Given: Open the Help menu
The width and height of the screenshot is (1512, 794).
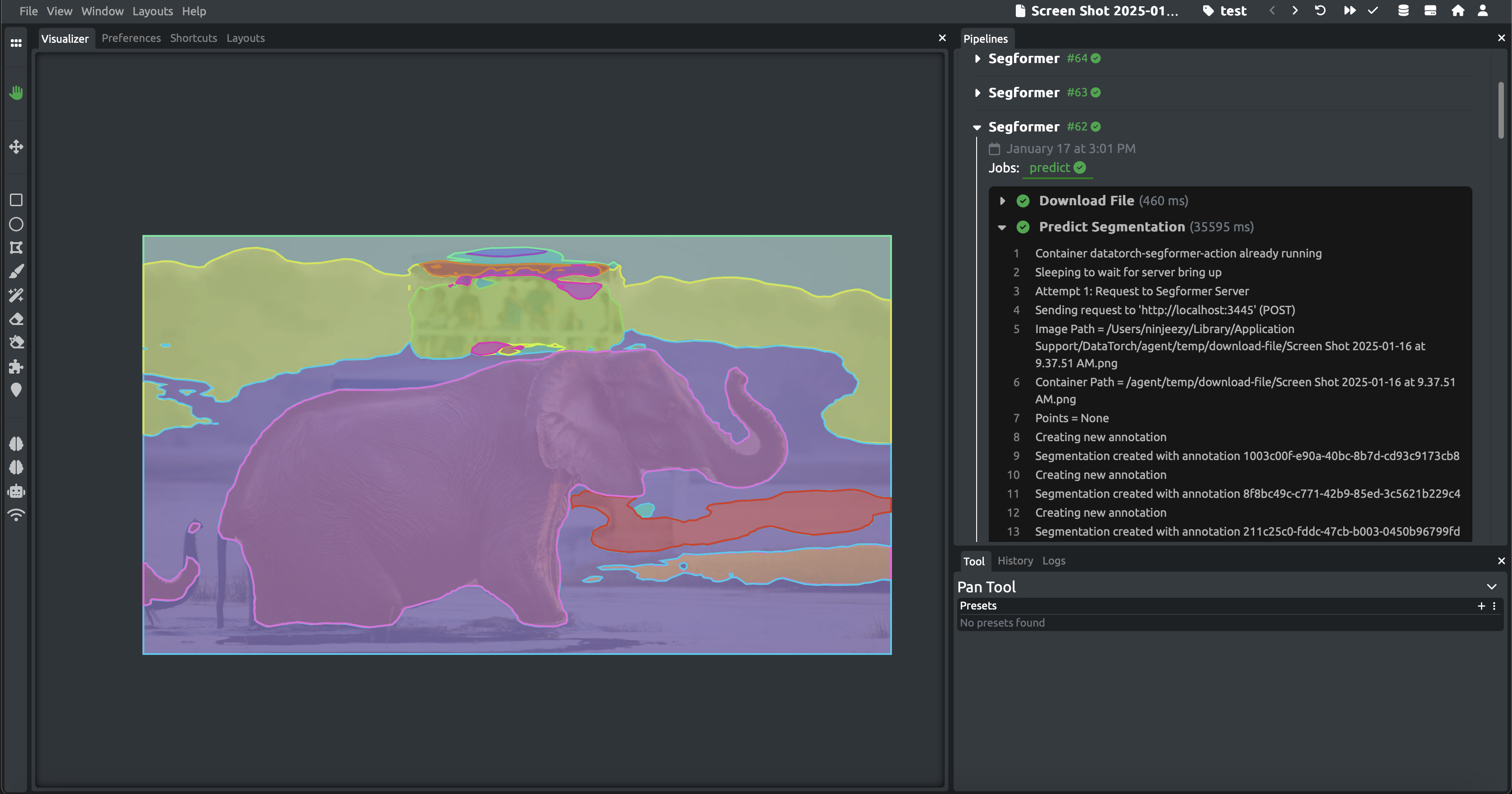Looking at the screenshot, I should click(194, 11).
